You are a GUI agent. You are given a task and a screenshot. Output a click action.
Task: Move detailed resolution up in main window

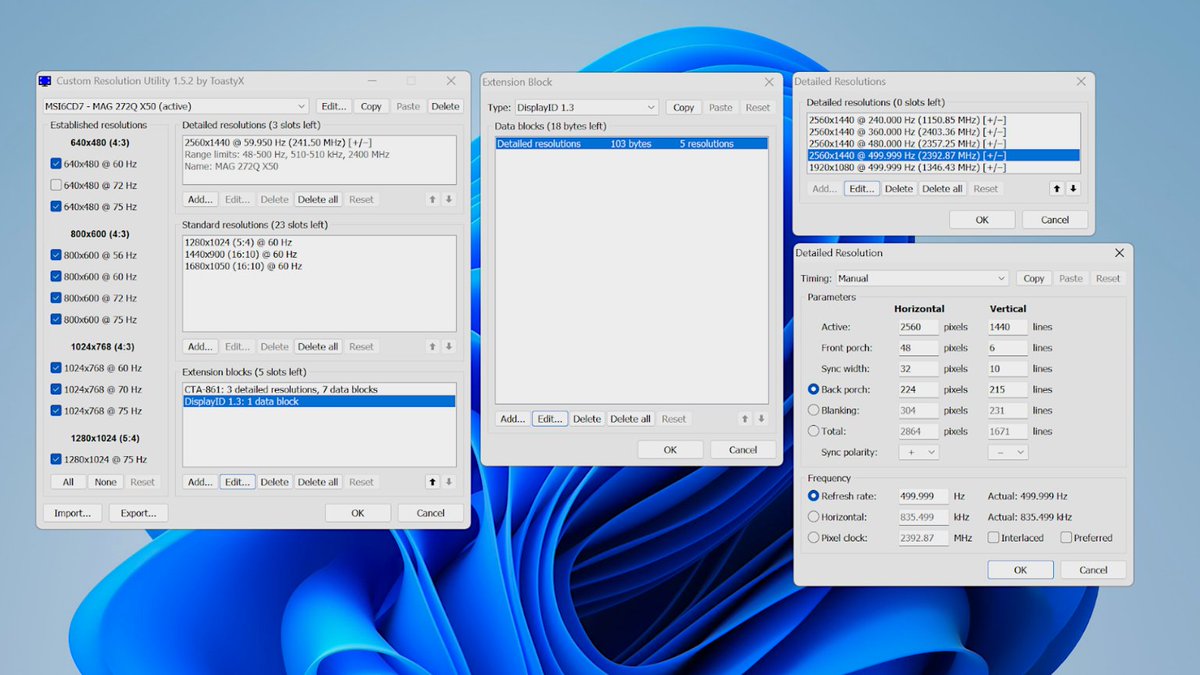coord(433,199)
